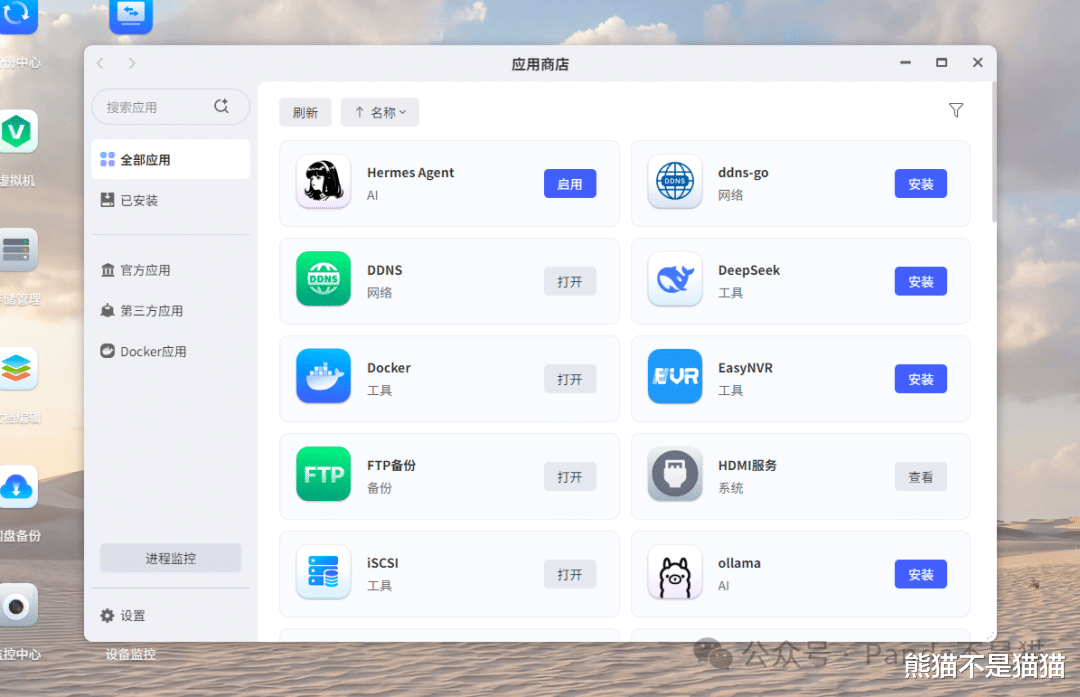Install ddns-go
The image size is (1080, 697).
pos(920,184)
